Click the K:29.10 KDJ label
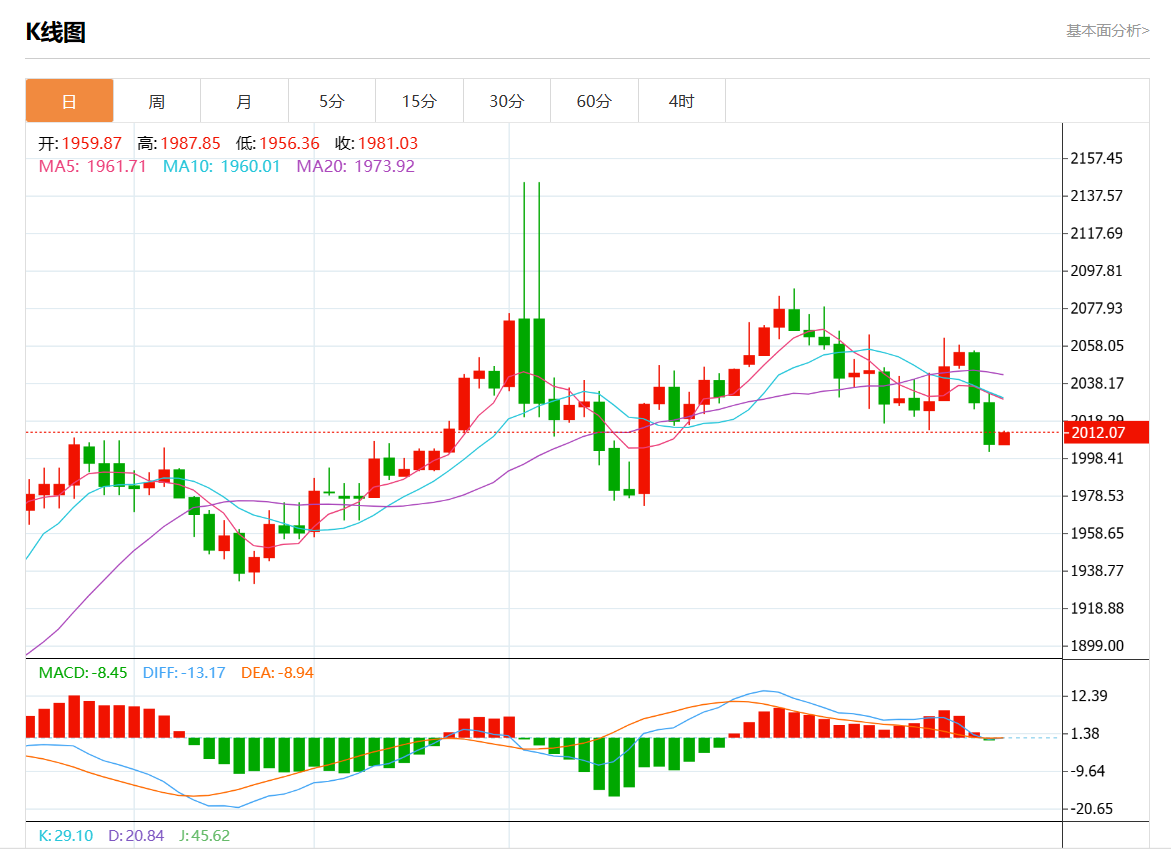Image resolution: width=1171 pixels, height=849 pixels. tap(66, 836)
